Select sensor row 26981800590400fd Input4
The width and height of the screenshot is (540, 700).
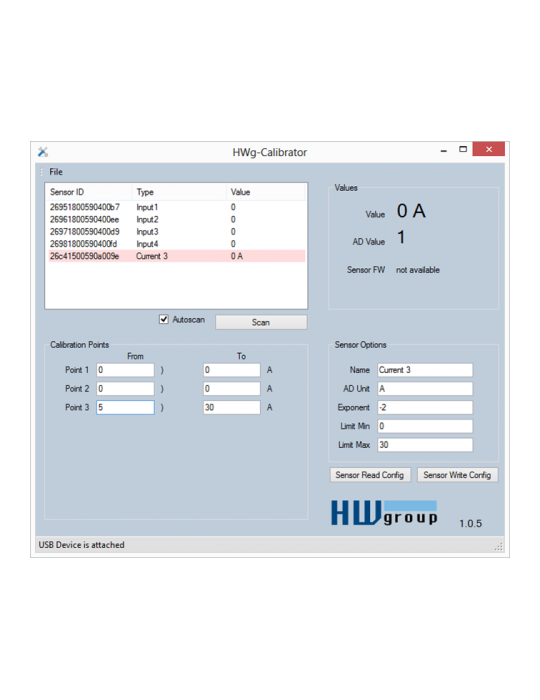click(x=177, y=244)
